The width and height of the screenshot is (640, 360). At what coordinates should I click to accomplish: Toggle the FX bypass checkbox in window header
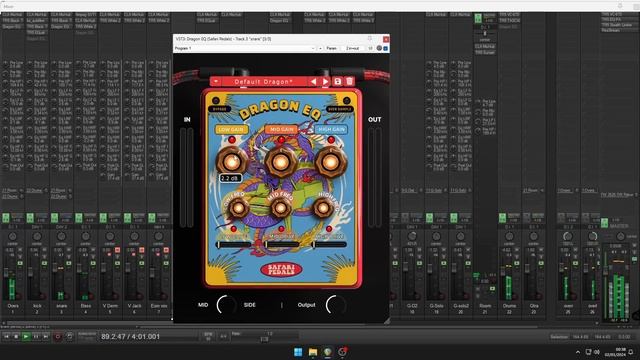coord(385,48)
